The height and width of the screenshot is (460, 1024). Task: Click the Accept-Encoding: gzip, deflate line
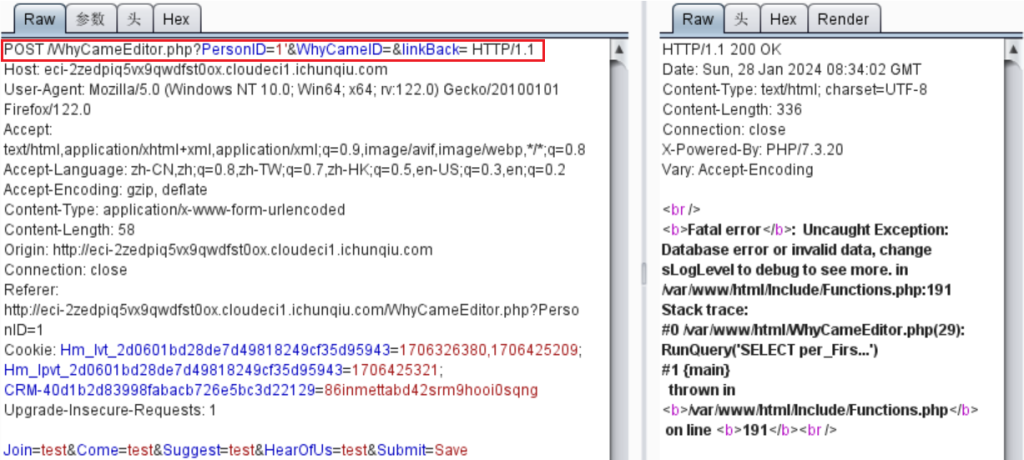(105, 190)
